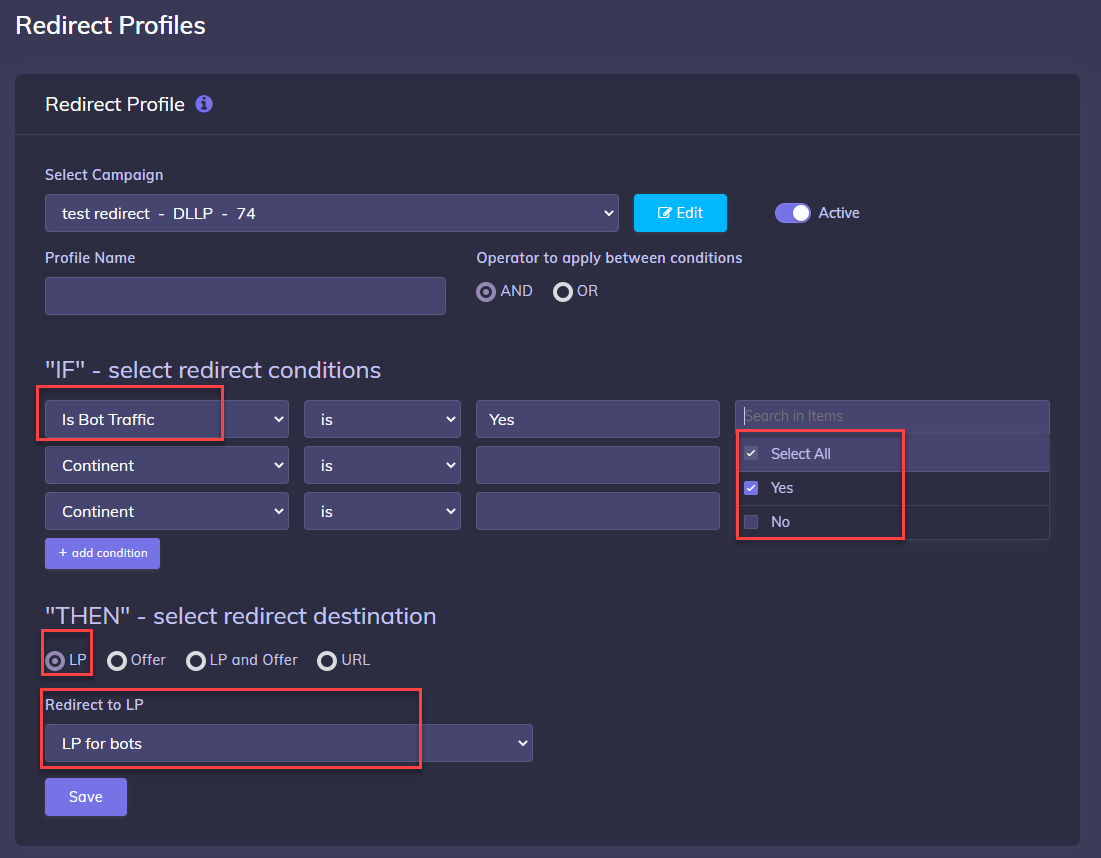Open the Redirect to LP dropdown
This screenshot has width=1101, height=858.
(288, 743)
